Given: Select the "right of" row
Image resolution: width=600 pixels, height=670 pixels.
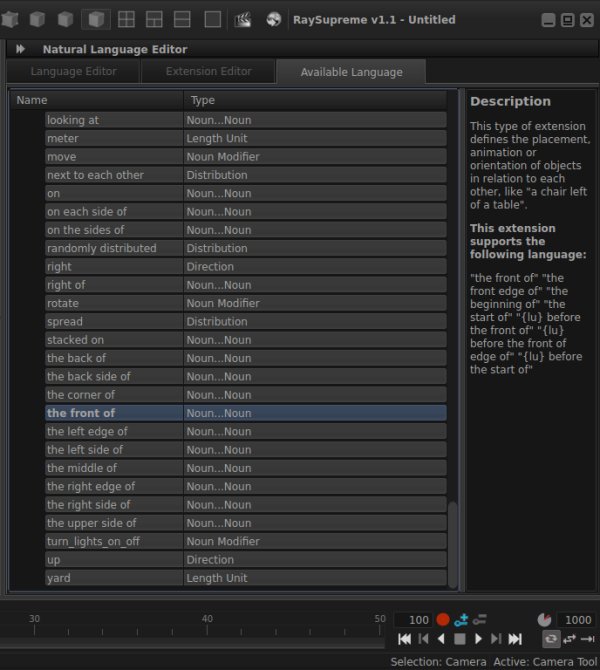Looking at the screenshot, I should click(246, 285).
